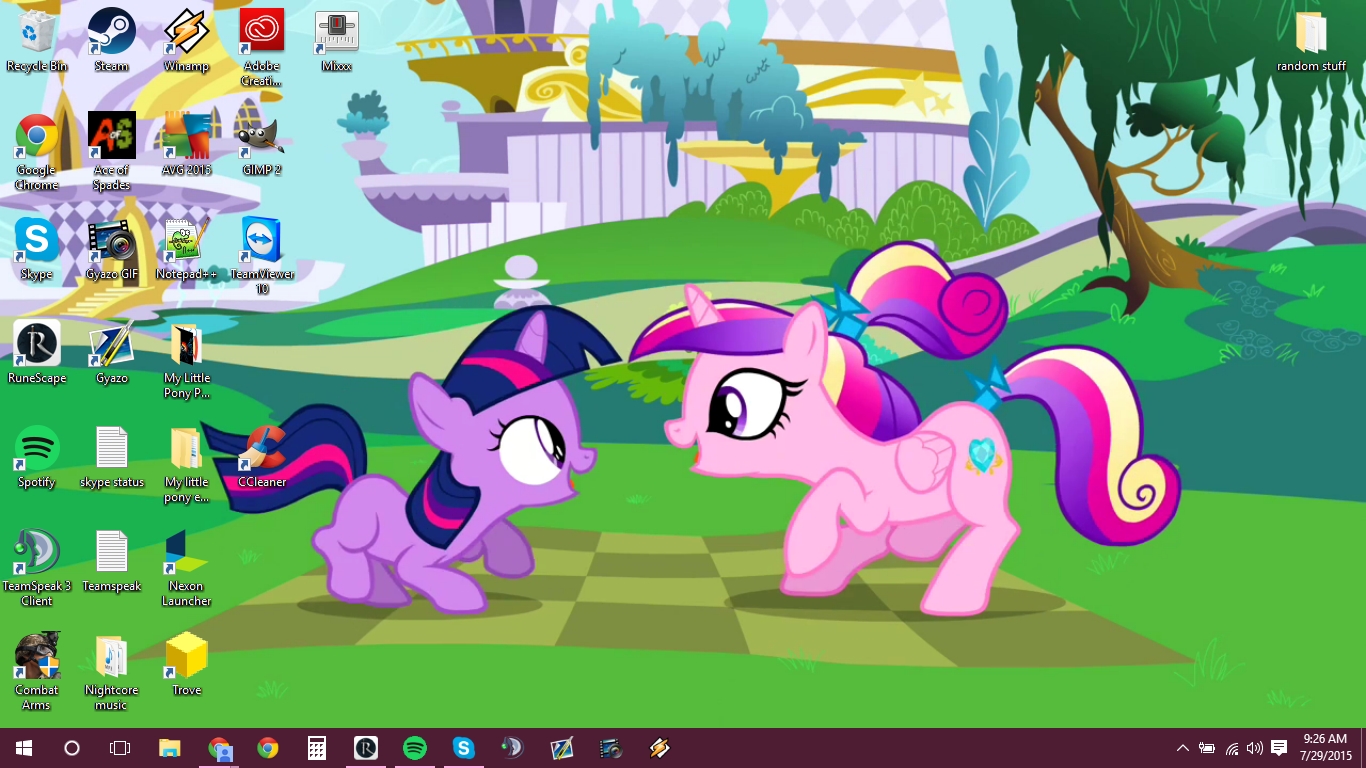Click the plain Chrome icon on the taskbar
Screen dimensions: 1366x768
[x=268, y=748]
